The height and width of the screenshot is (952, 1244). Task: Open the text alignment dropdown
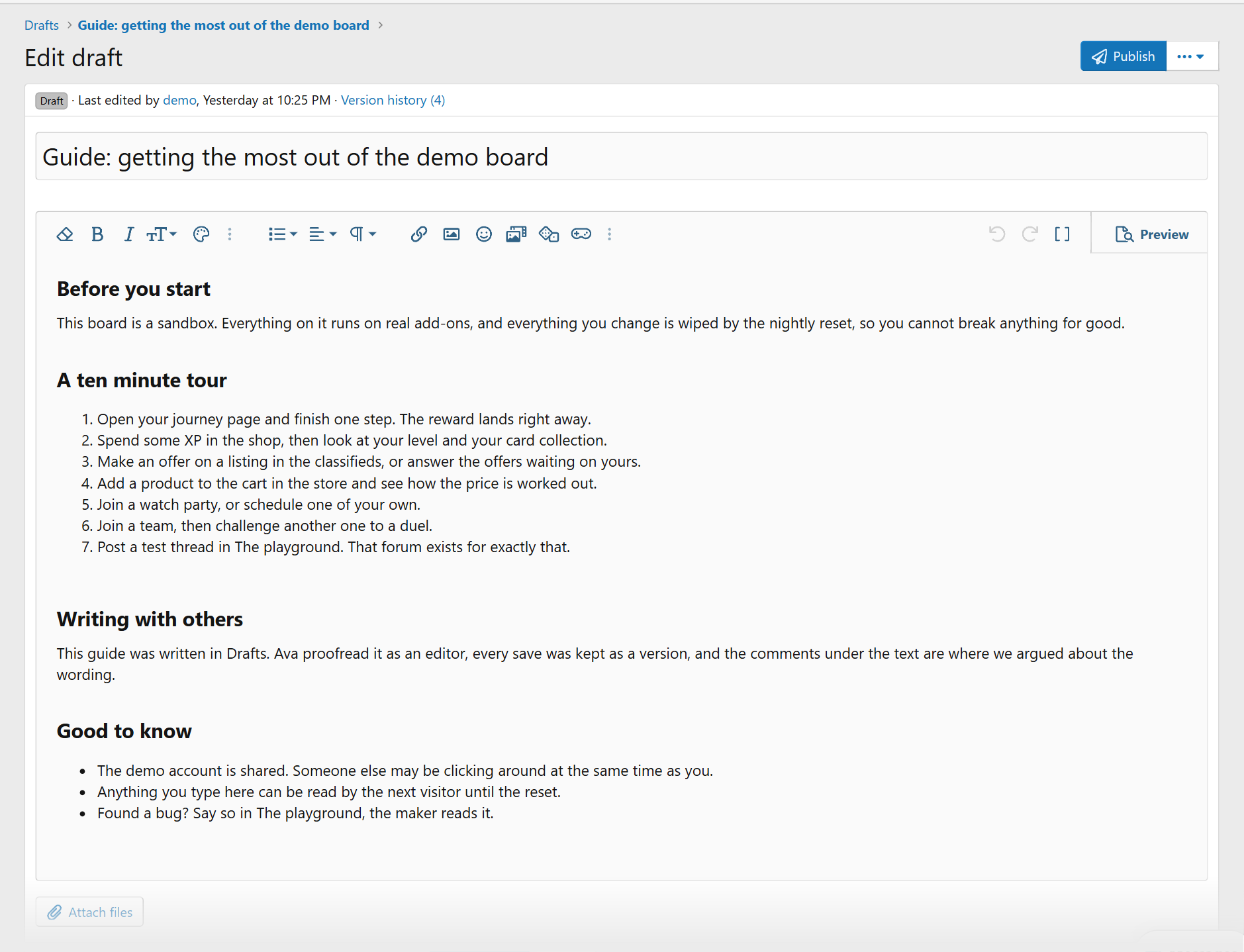[x=323, y=234]
